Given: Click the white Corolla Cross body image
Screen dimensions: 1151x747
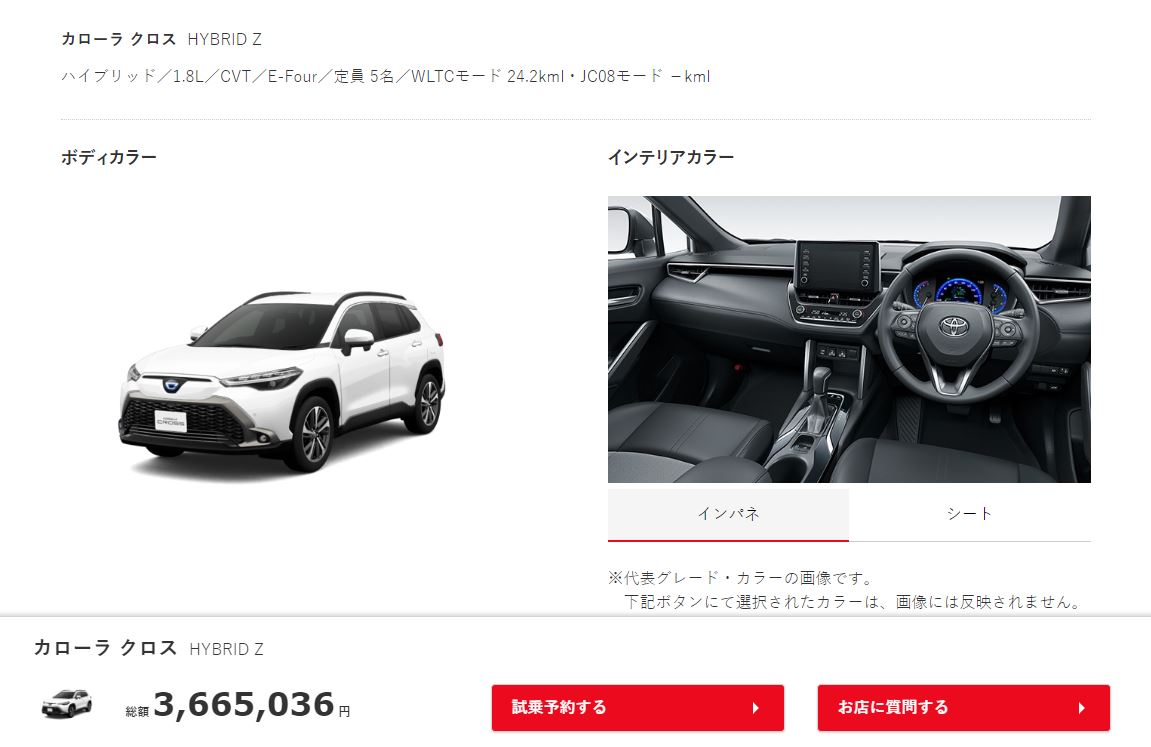Looking at the screenshot, I should [282, 380].
